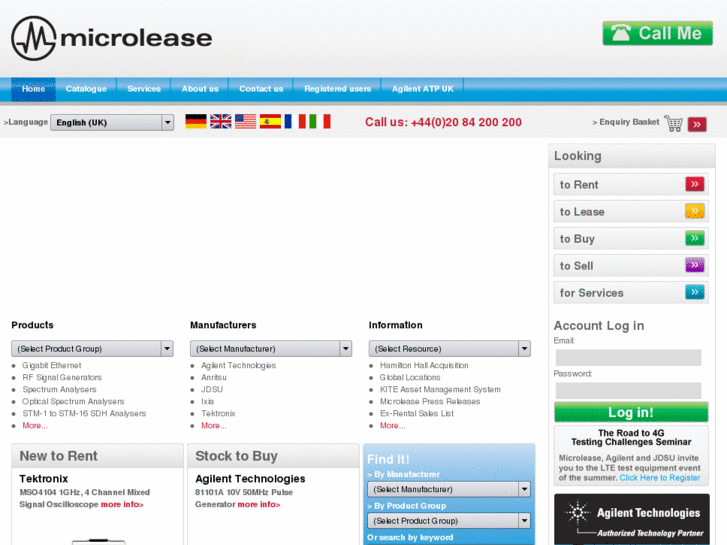
Task: Click the Optical Spectrum Analysers link
Action: pos(73,402)
